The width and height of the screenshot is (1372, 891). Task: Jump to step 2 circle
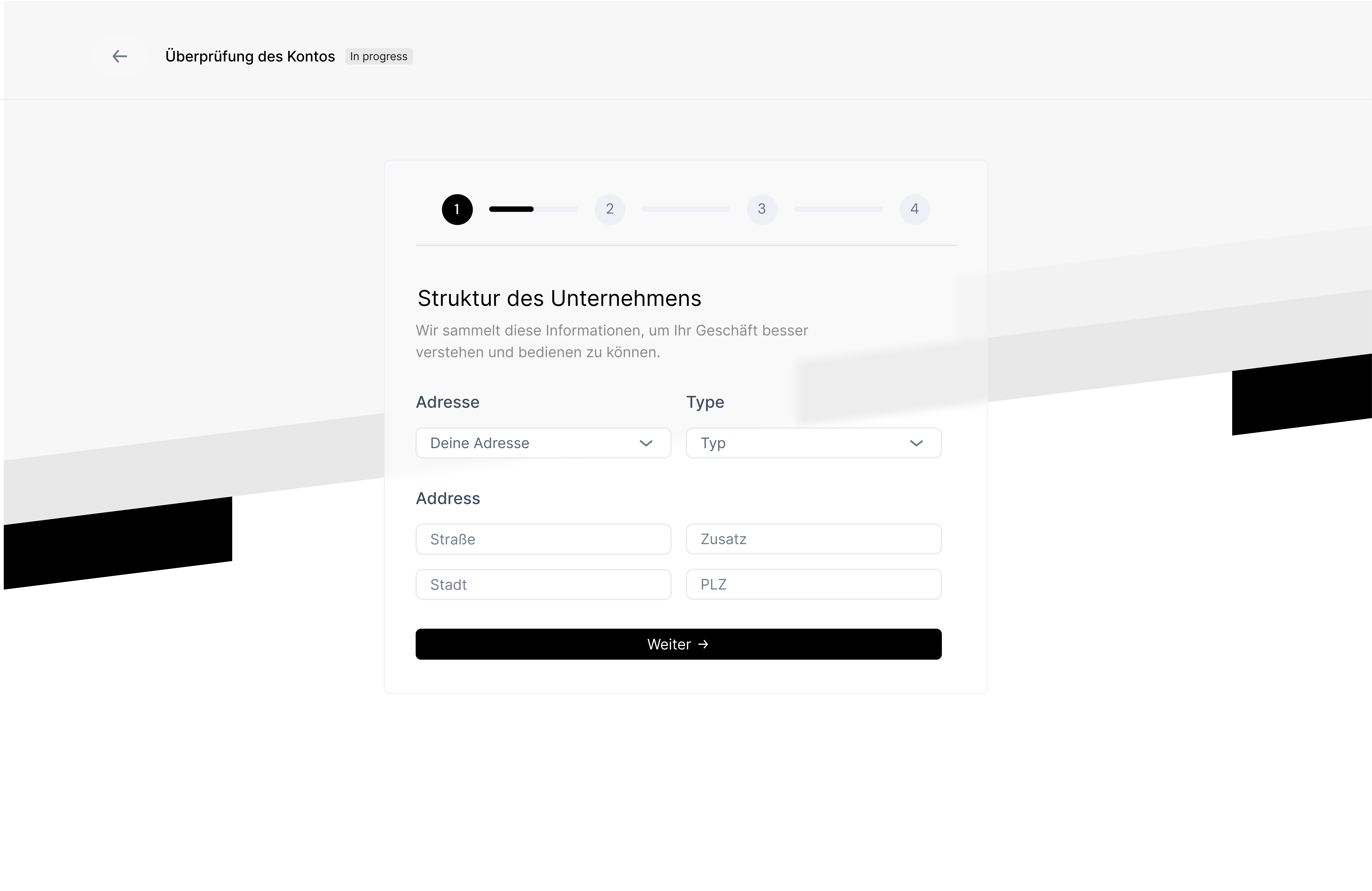click(610, 209)
